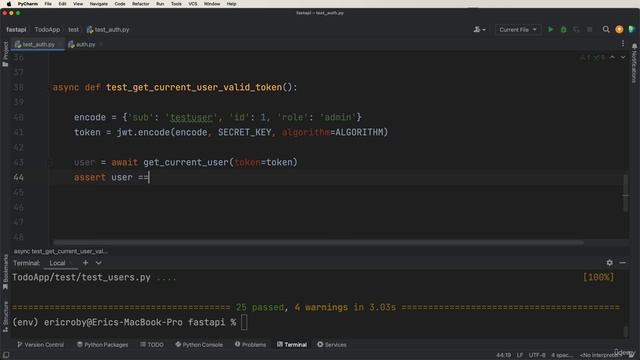The height and width of the screenshot is (360, 640).
Task: Click the test breadcrumb in navigation bar
Action: (x=73, y=29)
